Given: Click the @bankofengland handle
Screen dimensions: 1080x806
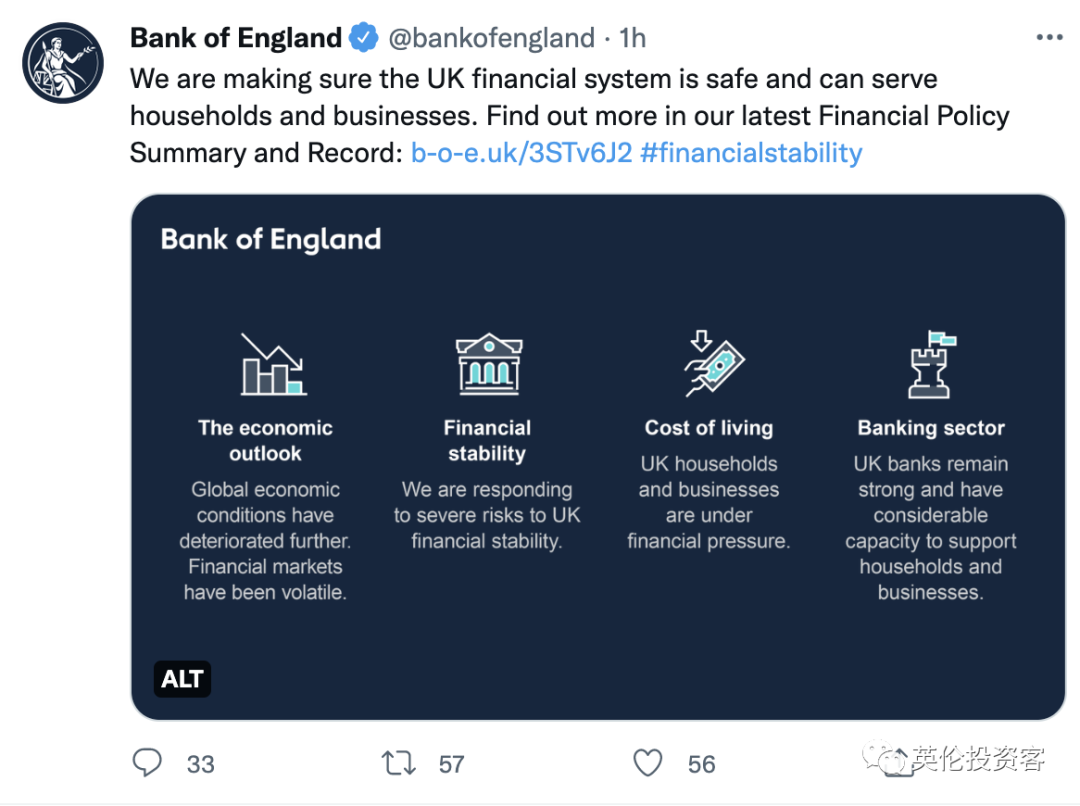Looking at the screenshot, I should click(x=491, y=38).
